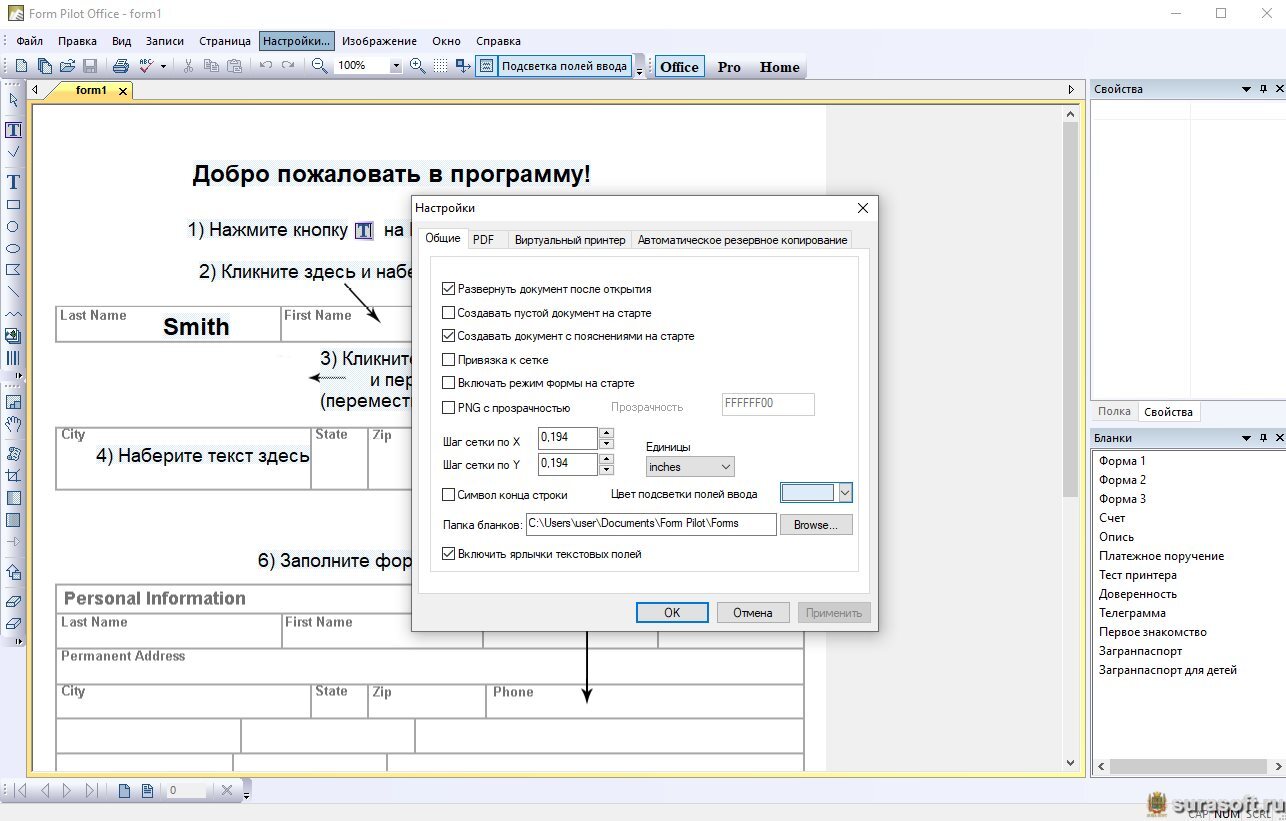Toggle the grid display icon
Image resolution: width=1286 pixels, height=821 pixels.
pyautogui.click(x=440, y=66)
